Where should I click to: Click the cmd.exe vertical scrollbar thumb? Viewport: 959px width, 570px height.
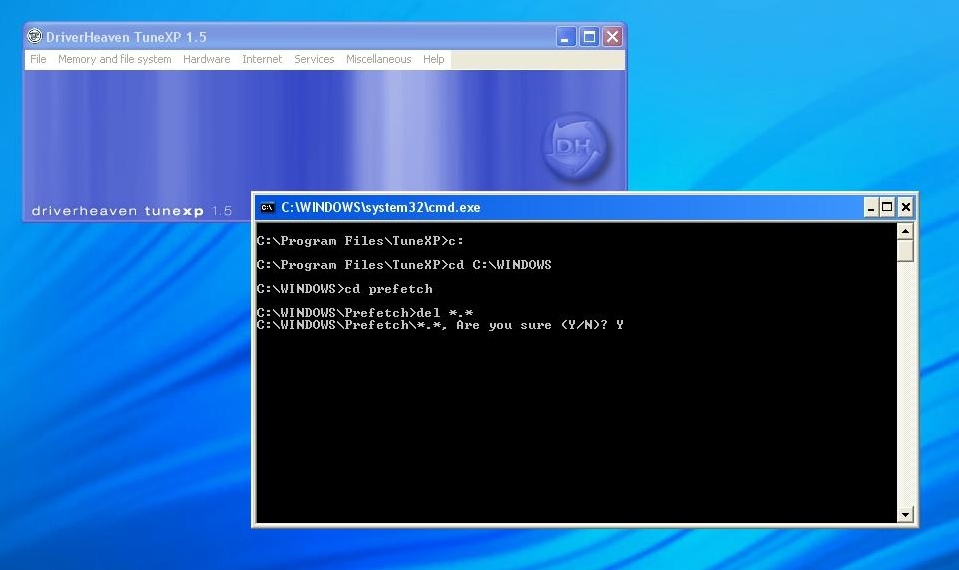pyautogui.click(x=906, y=250)
